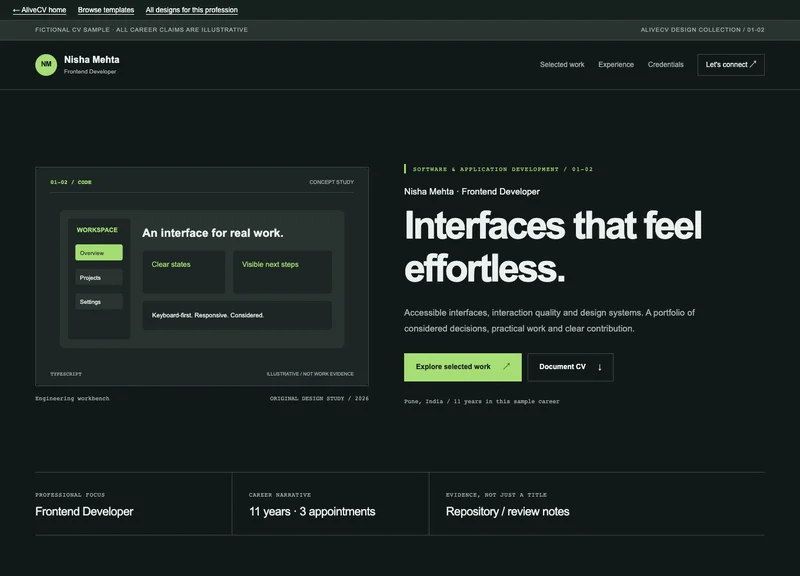800x576 pixels.
Task: Click the 'An interface for real work.' heading
Action: tap(213, 233)
